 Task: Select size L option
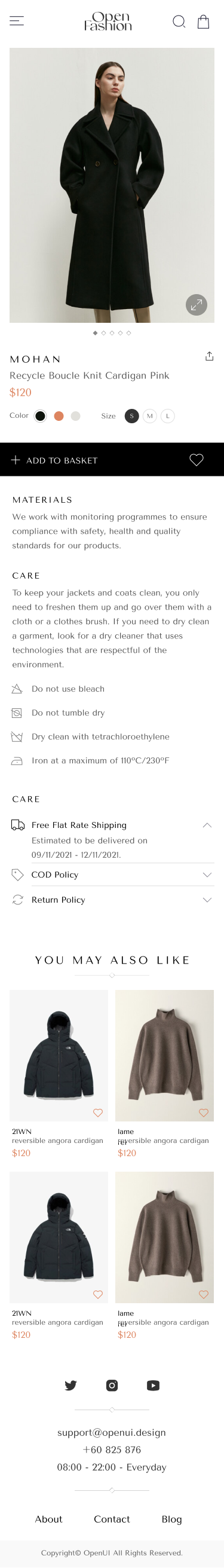pos(167,415)
